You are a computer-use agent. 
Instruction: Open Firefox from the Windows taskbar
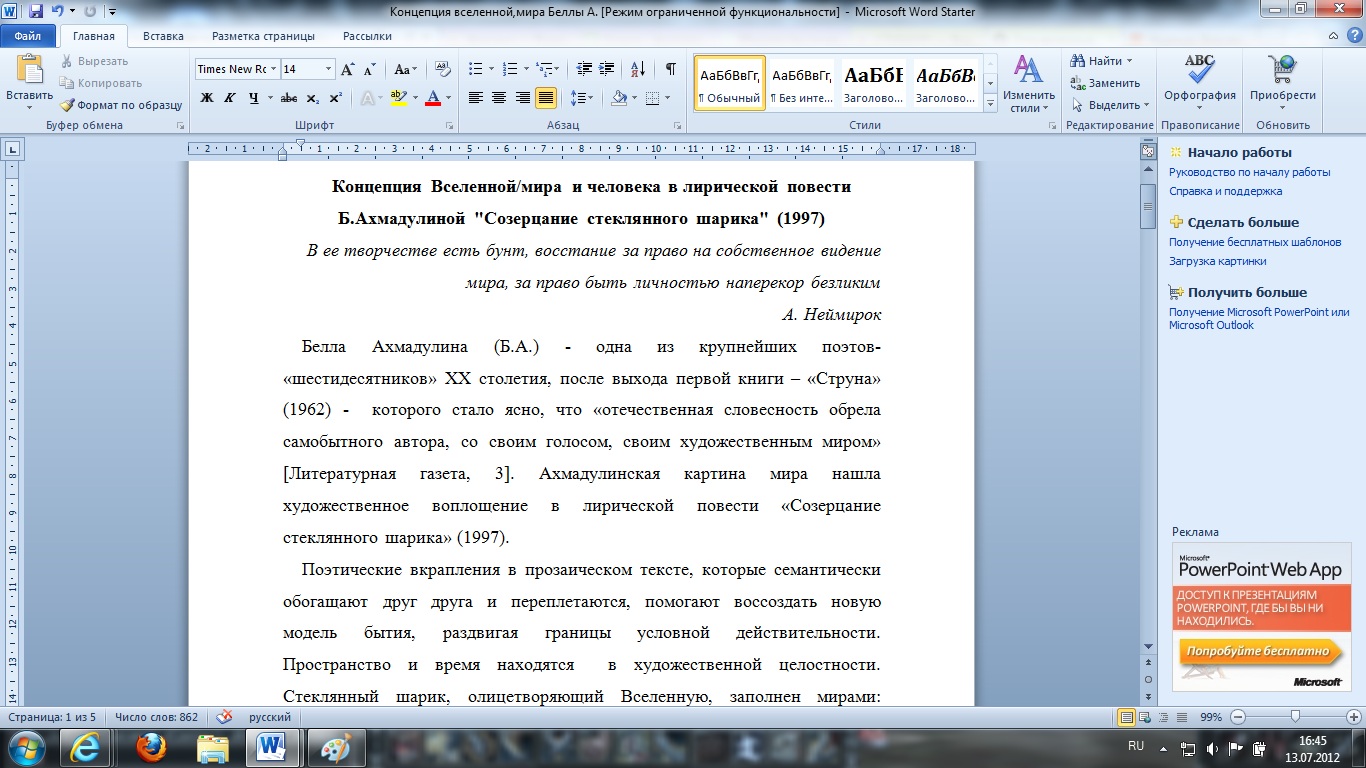(152, 747)
